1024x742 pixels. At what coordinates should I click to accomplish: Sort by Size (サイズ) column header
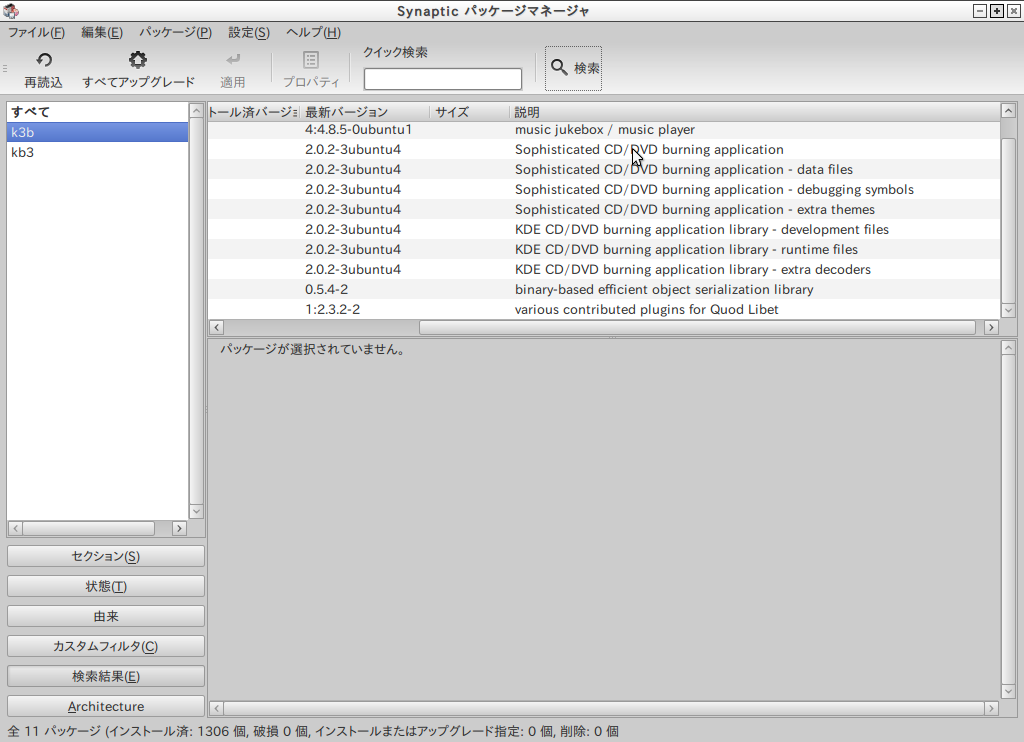[x=469, y=112]
